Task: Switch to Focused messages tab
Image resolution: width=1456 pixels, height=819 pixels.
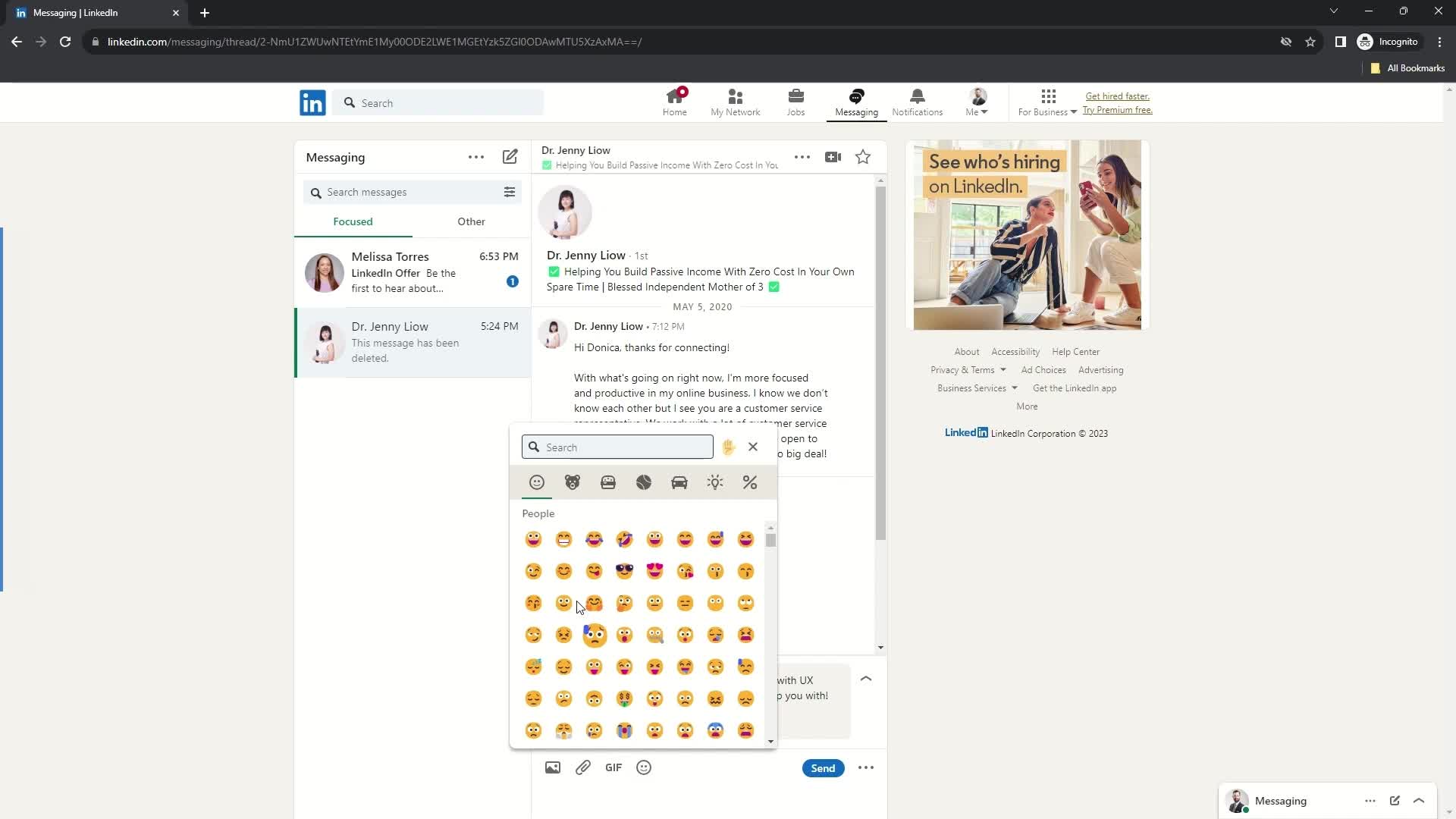Action: [x=353, y=221]
